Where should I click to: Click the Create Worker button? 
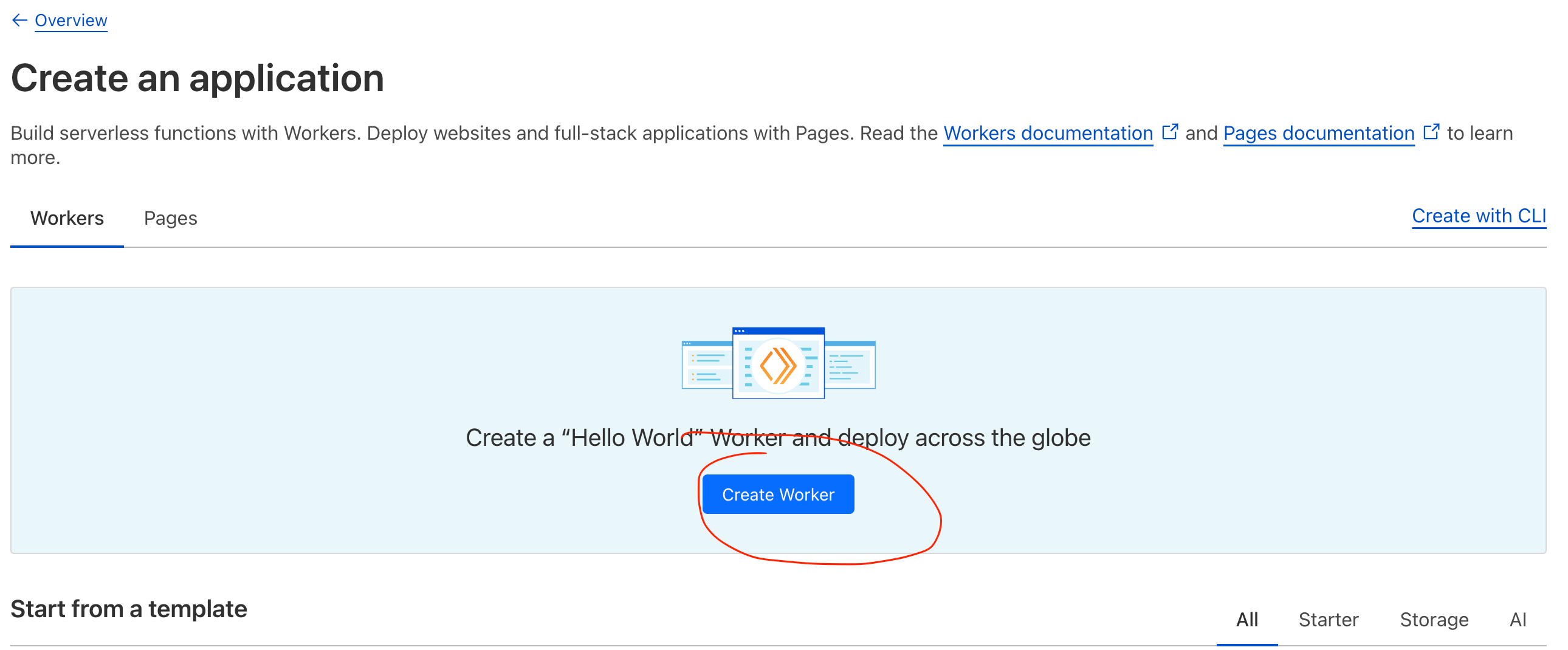[778, 494]
